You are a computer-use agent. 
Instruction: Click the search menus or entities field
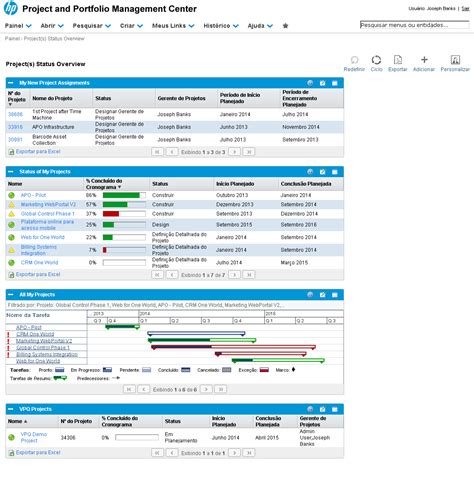(x=414, y=25)
